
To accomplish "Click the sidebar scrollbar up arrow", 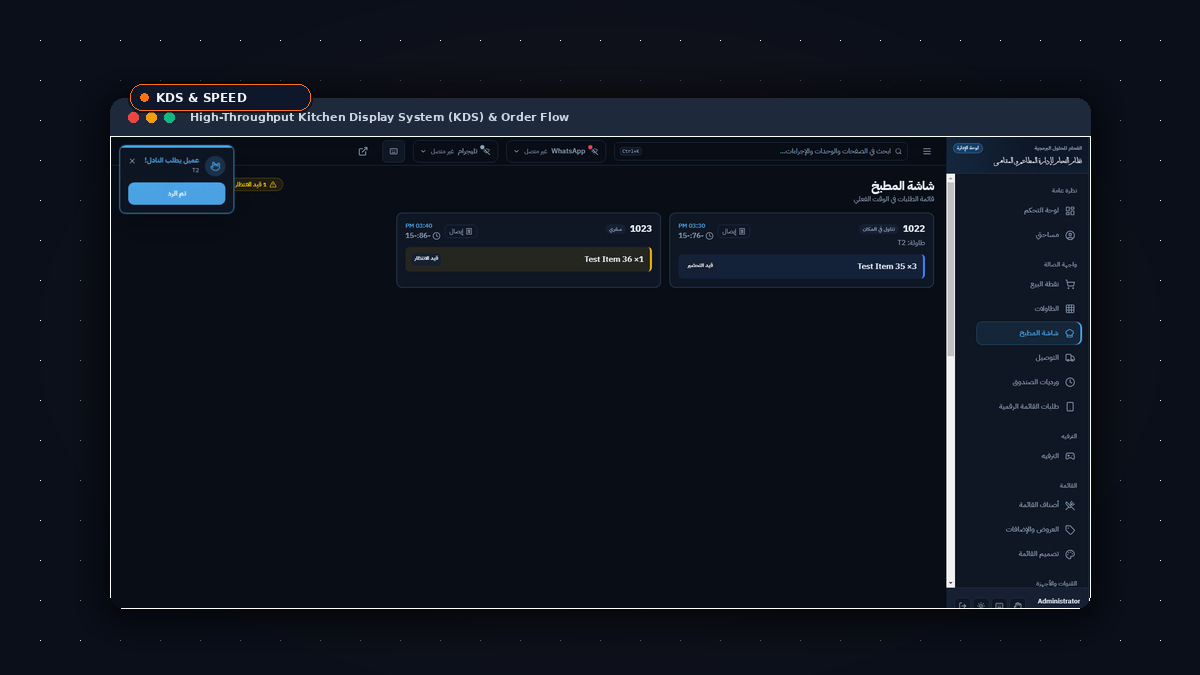I will 951,178.
